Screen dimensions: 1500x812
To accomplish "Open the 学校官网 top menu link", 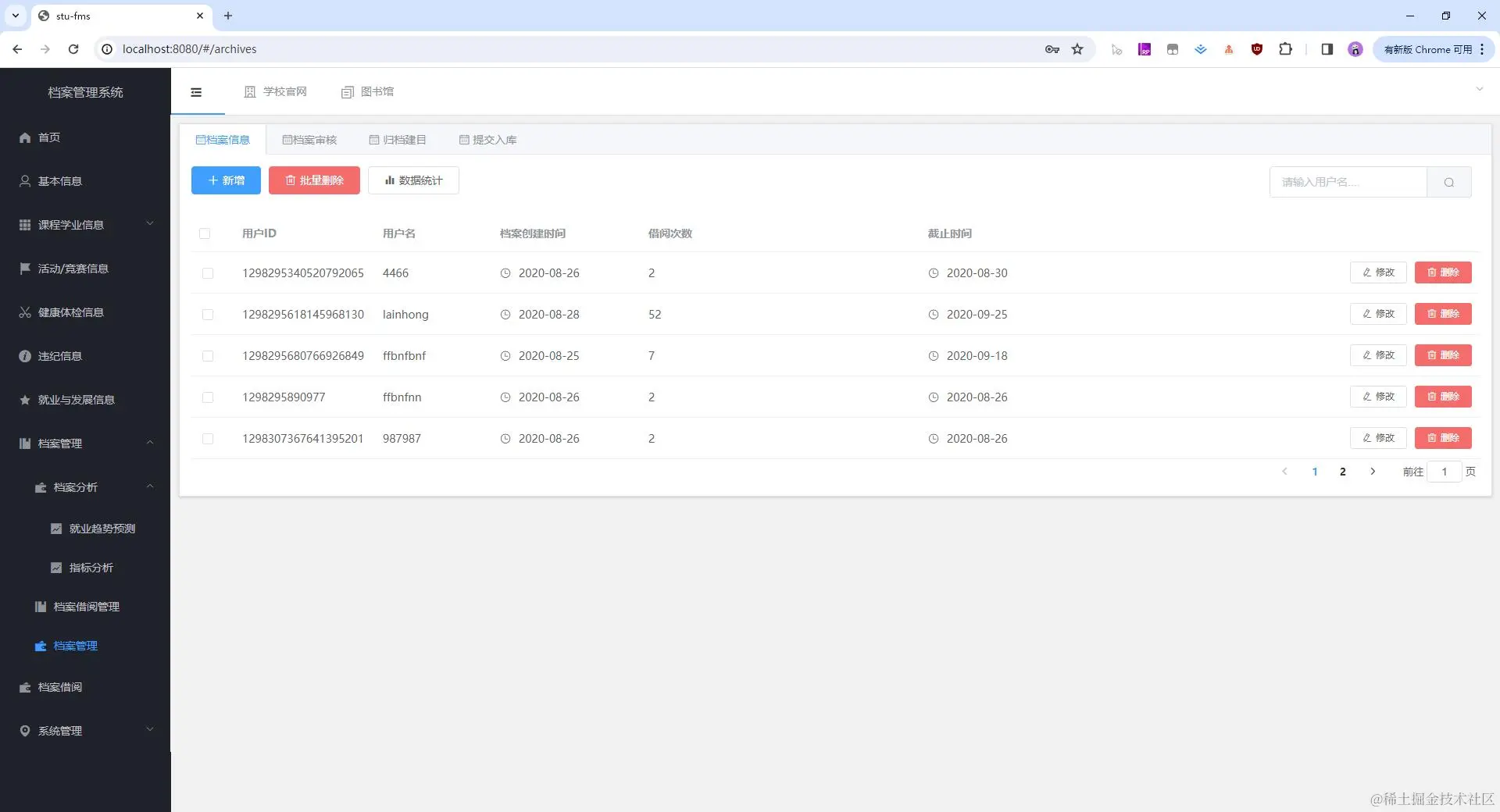I will pos(276,92).
